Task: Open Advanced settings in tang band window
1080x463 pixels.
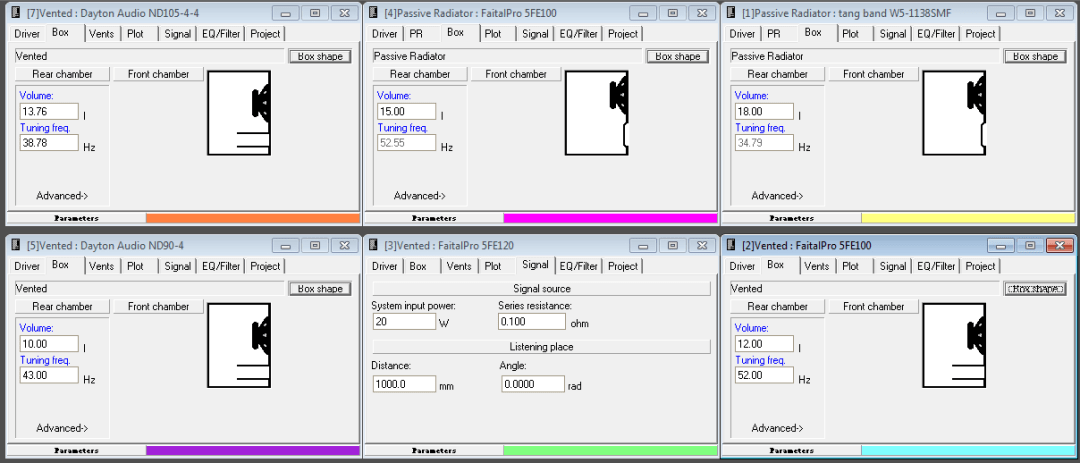Action: coord(777,196)
